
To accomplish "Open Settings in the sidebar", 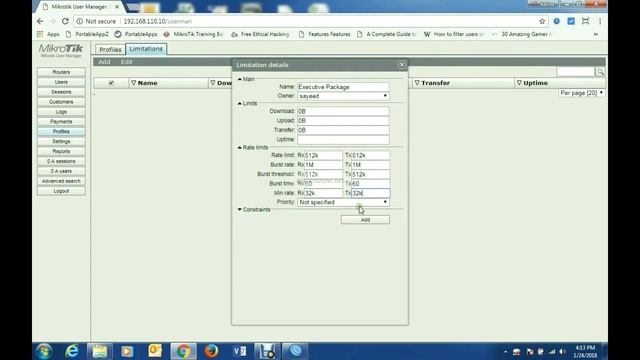I will click(61, 141).
